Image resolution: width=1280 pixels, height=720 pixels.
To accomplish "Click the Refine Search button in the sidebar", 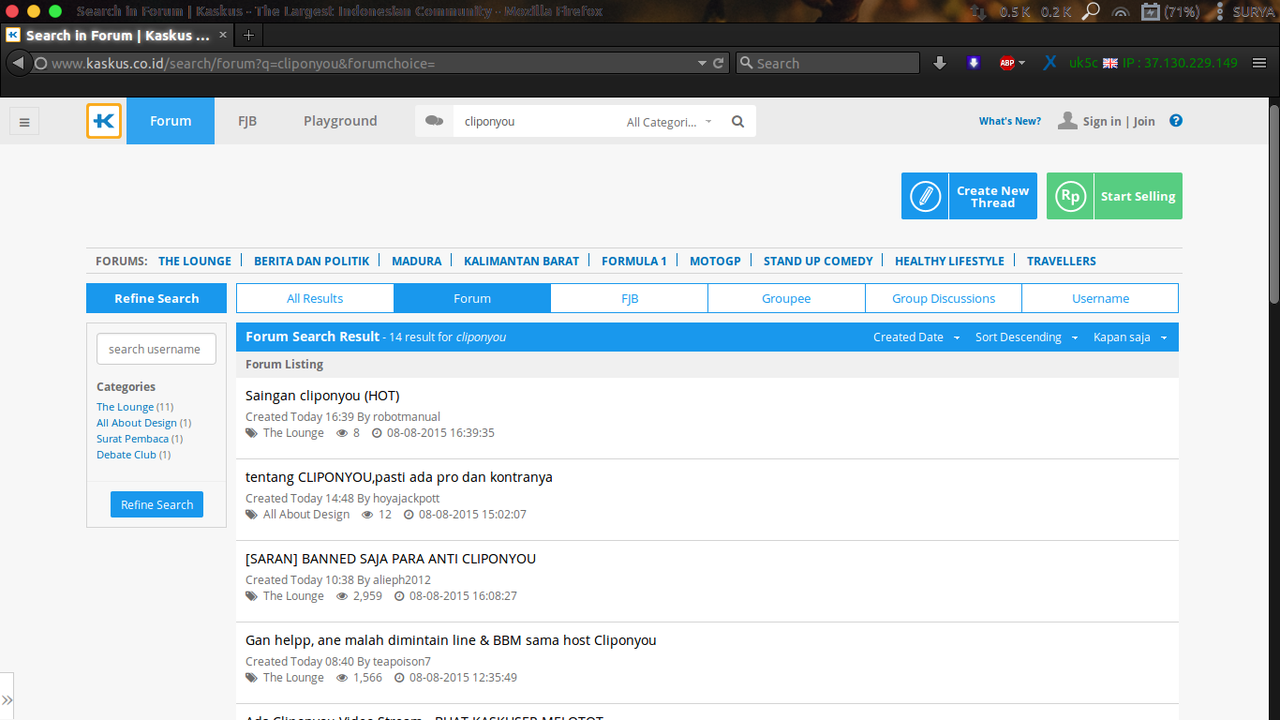I will tap(157, 505).
